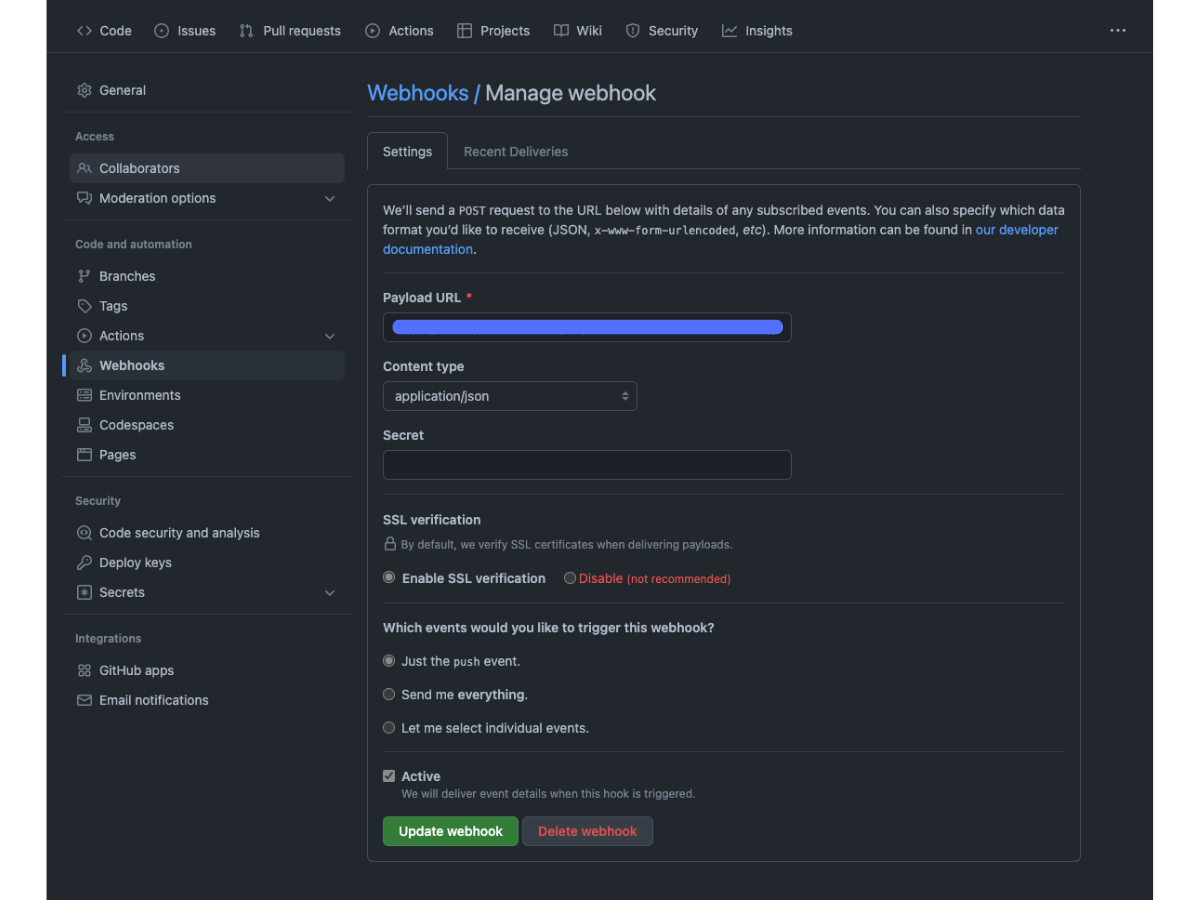Click the Pages sidebar icon
Screen dimensions: 1200x900
pos(85,455)
